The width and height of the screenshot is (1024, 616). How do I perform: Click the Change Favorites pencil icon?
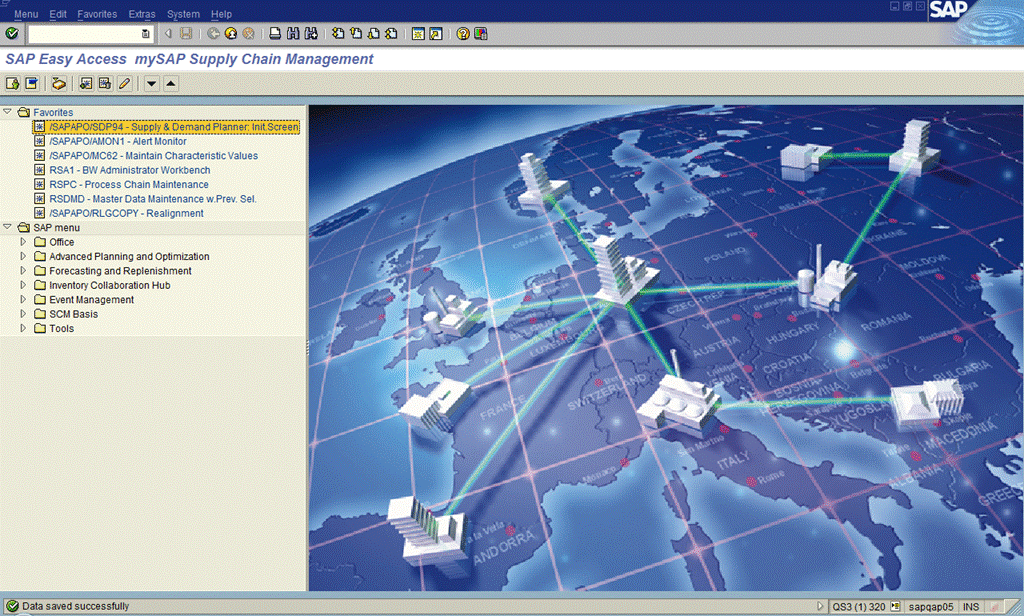[124, 84]
